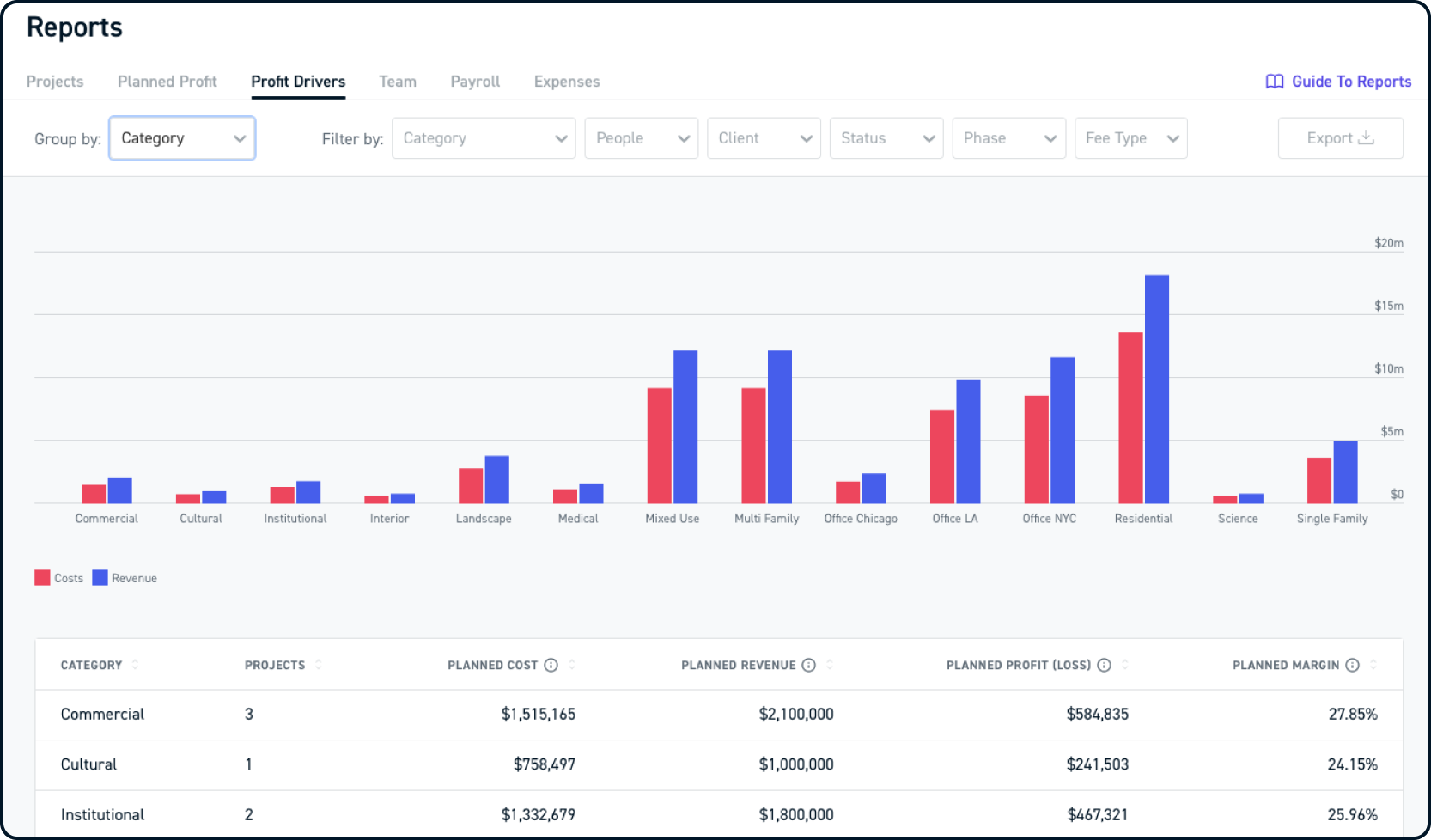Click the Office NYC revenue bar

click(1063, 430)
